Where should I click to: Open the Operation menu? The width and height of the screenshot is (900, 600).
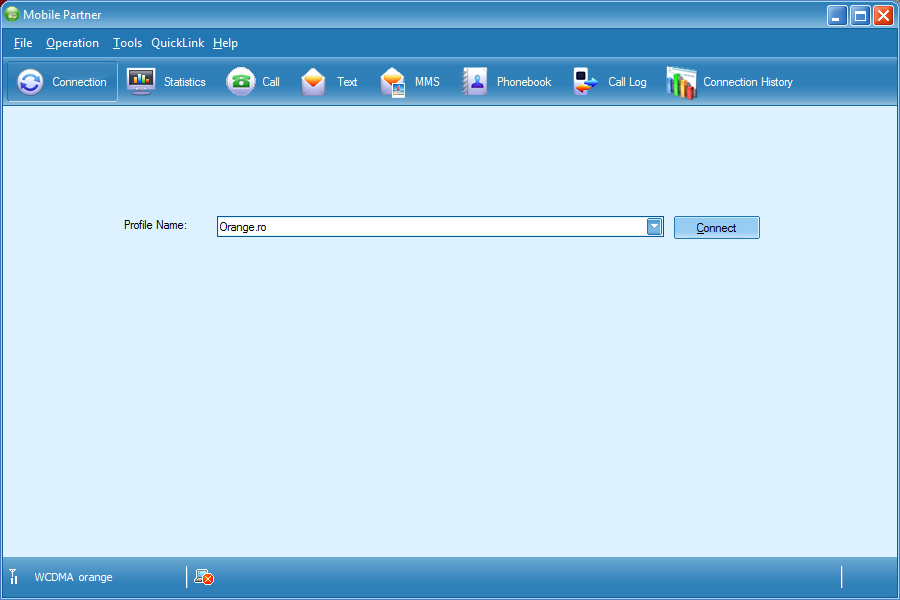tap(72, 43)
